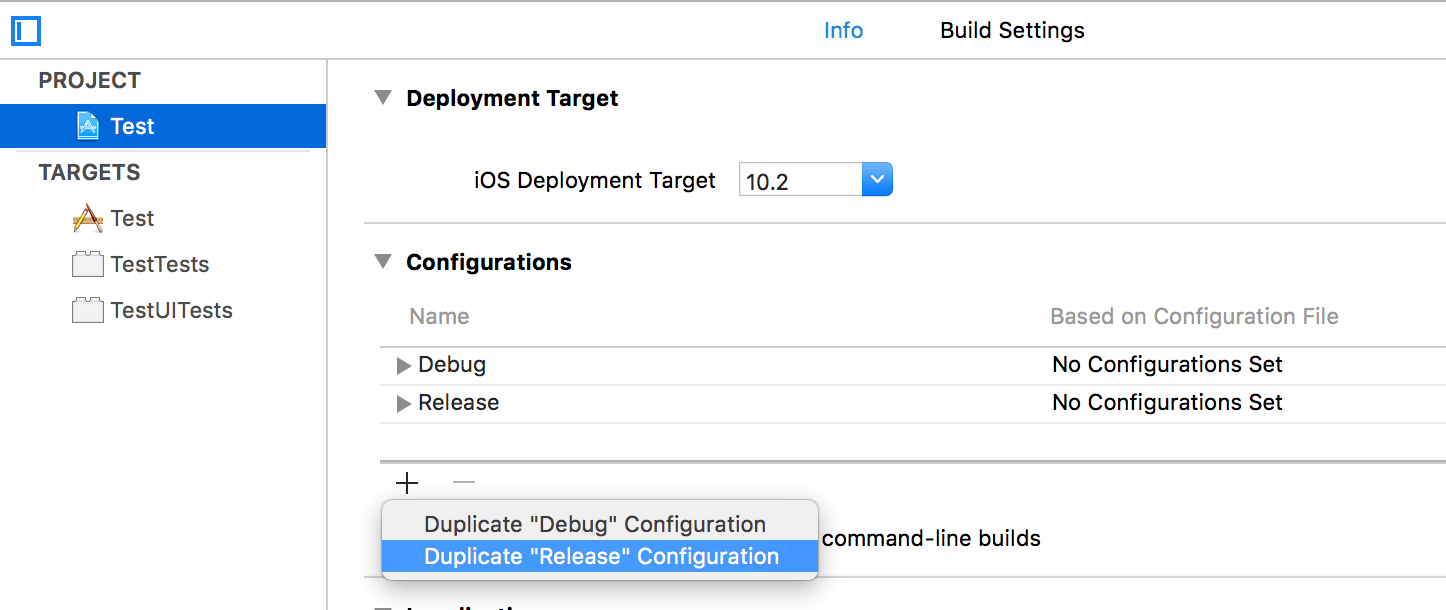This screenshot has height=610, width=1446.
Task: Expand the Debug configuration row
Action: [403, 364]
